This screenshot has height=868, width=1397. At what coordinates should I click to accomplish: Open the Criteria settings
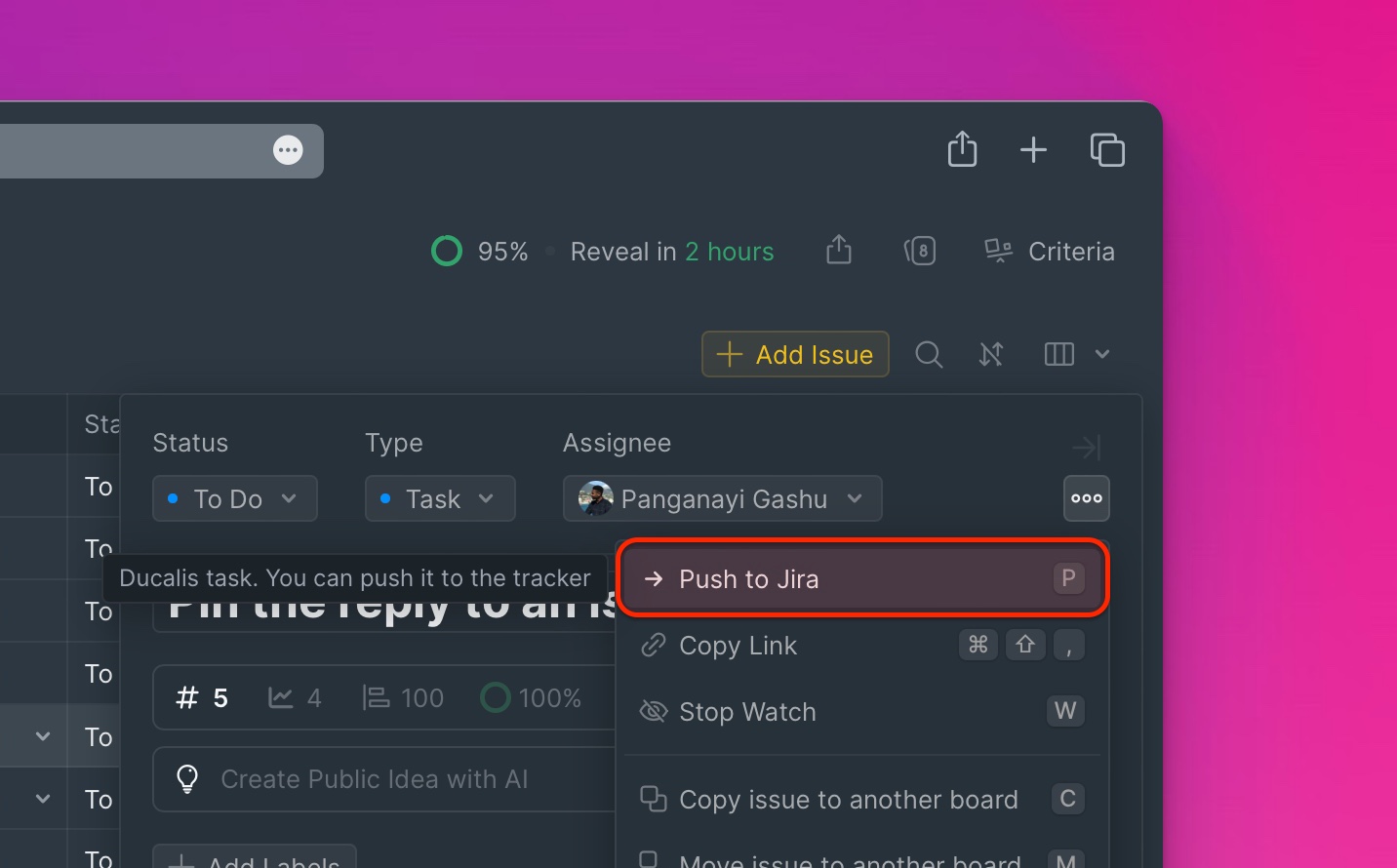pos(1050,252)
